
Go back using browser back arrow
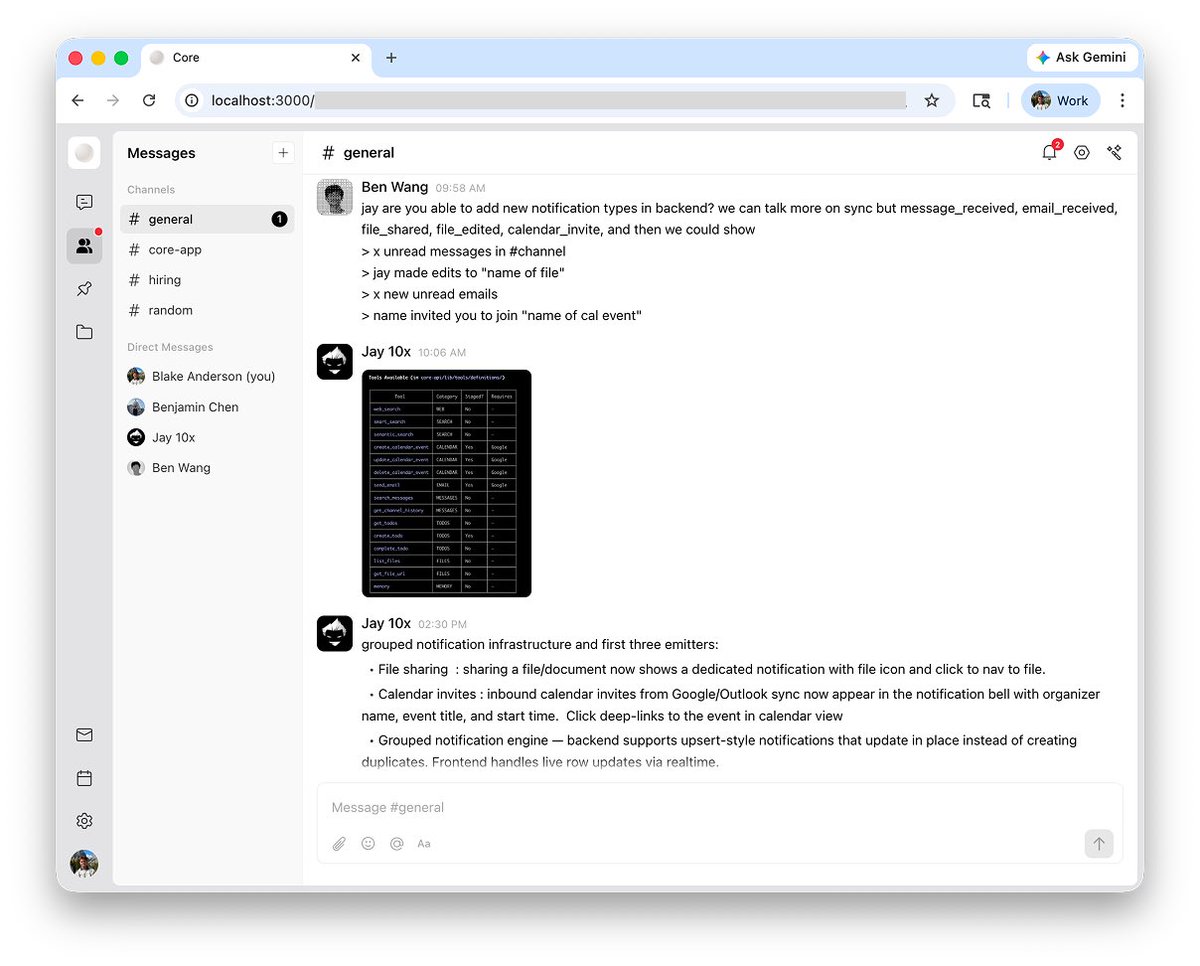pyautogui.click(x=78, y=100)
